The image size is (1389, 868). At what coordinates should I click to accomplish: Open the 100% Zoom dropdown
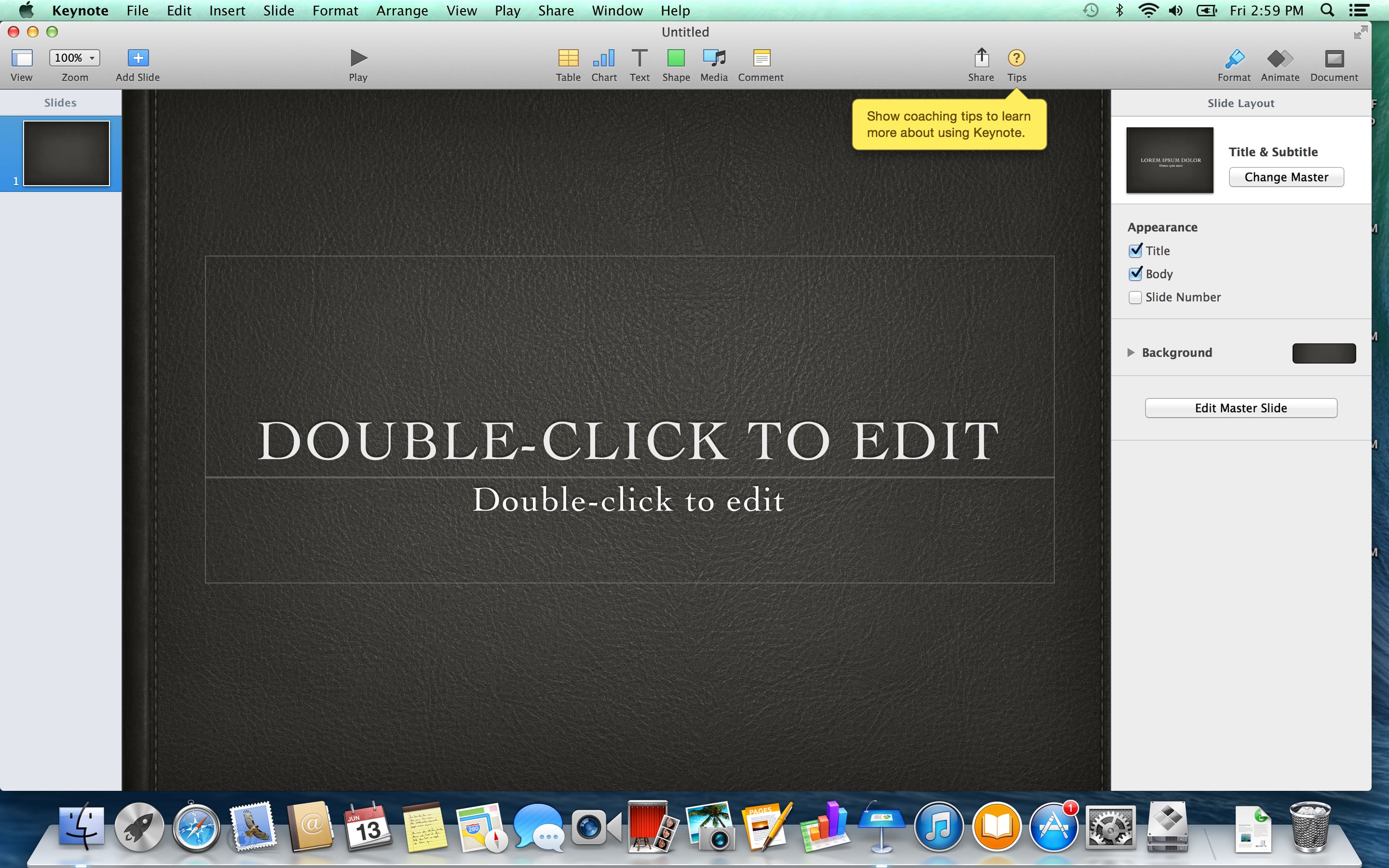75,58
